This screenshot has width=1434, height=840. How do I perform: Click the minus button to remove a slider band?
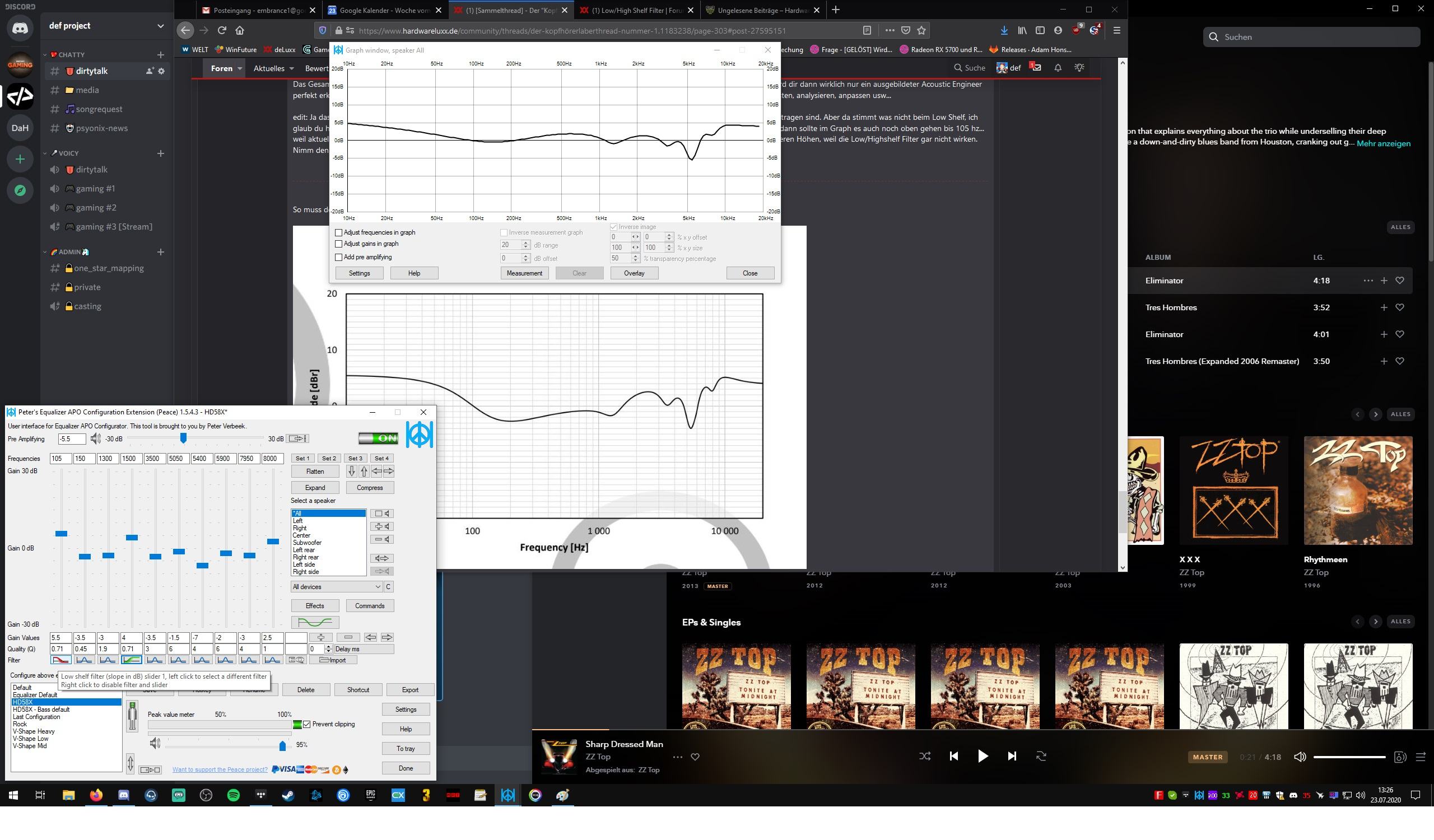click(348, 637)
